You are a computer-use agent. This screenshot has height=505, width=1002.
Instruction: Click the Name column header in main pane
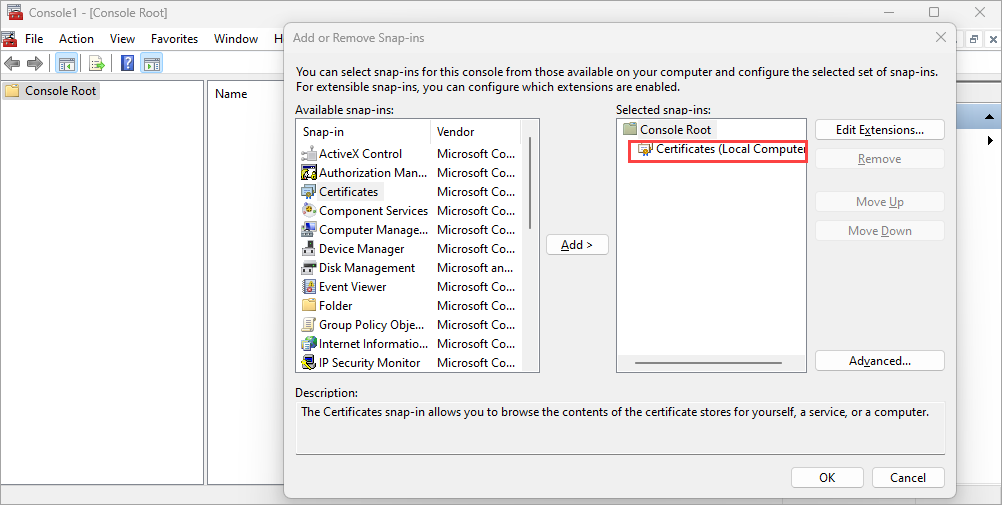(x=231, y=94)
